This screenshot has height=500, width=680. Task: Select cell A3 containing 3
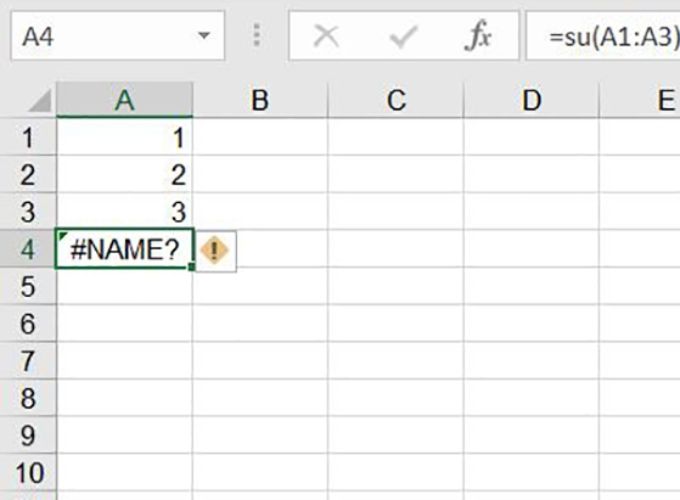(x=124, y=212)
